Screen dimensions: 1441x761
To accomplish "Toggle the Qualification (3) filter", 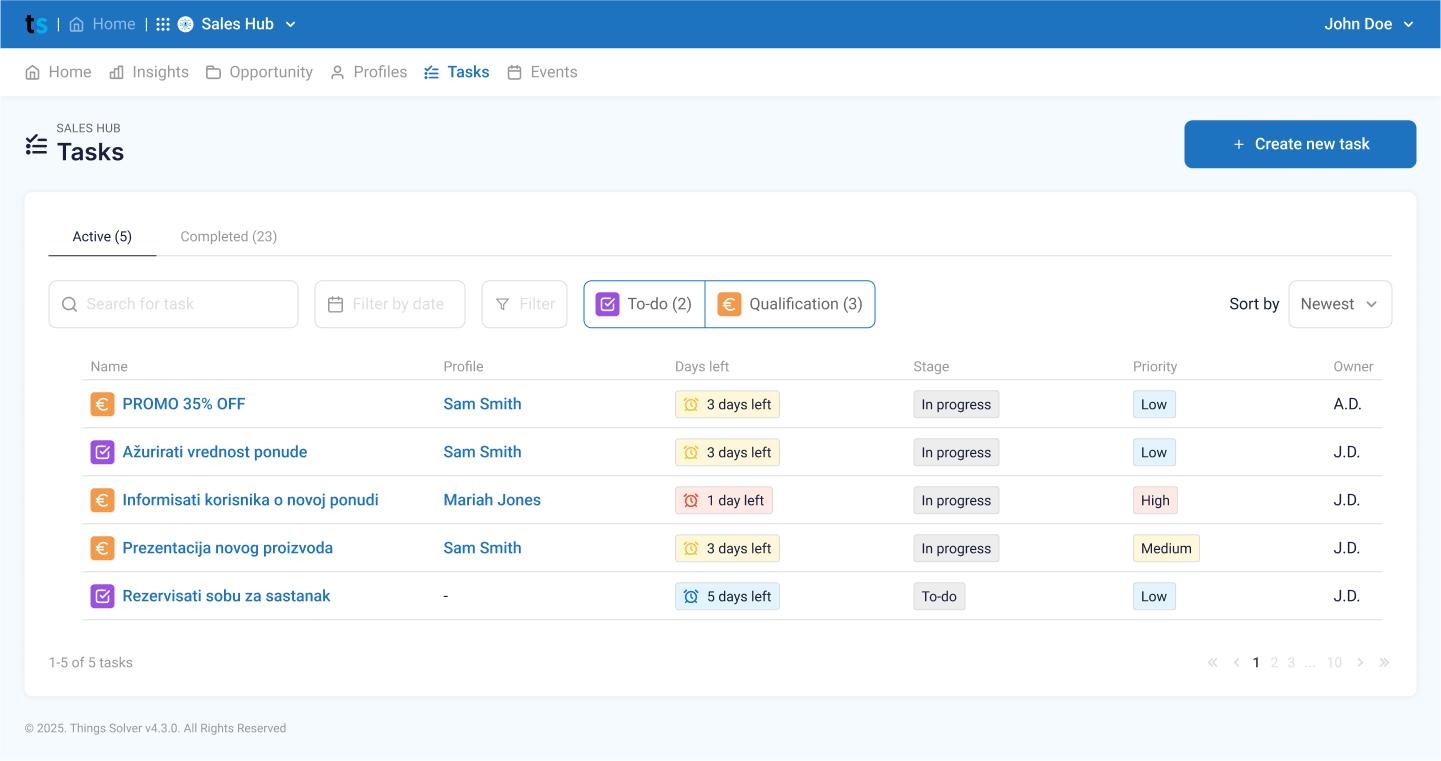I will tap(790, 304).
